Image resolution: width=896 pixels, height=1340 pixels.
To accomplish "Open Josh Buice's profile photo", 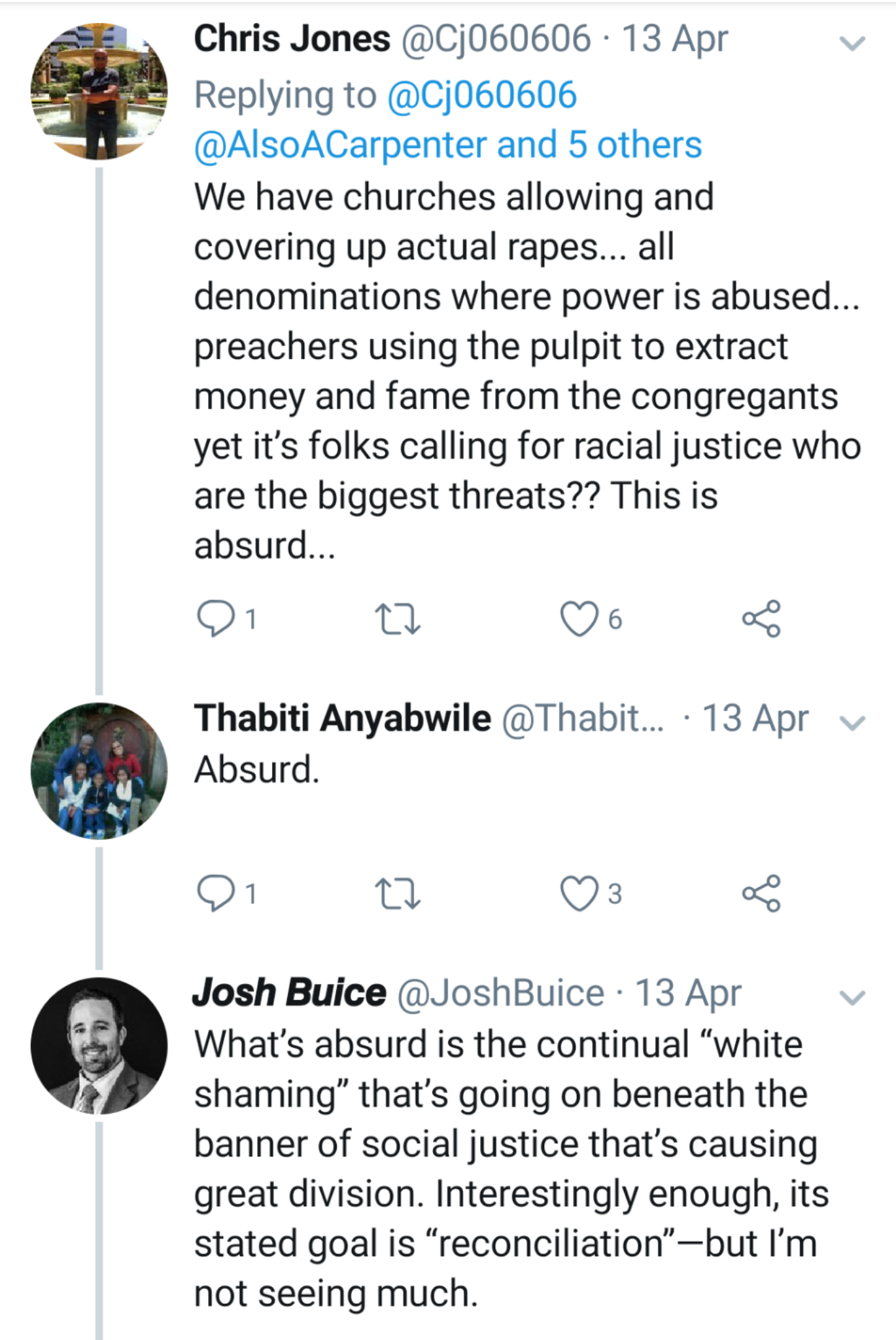I will click(x=99, y=1046).
